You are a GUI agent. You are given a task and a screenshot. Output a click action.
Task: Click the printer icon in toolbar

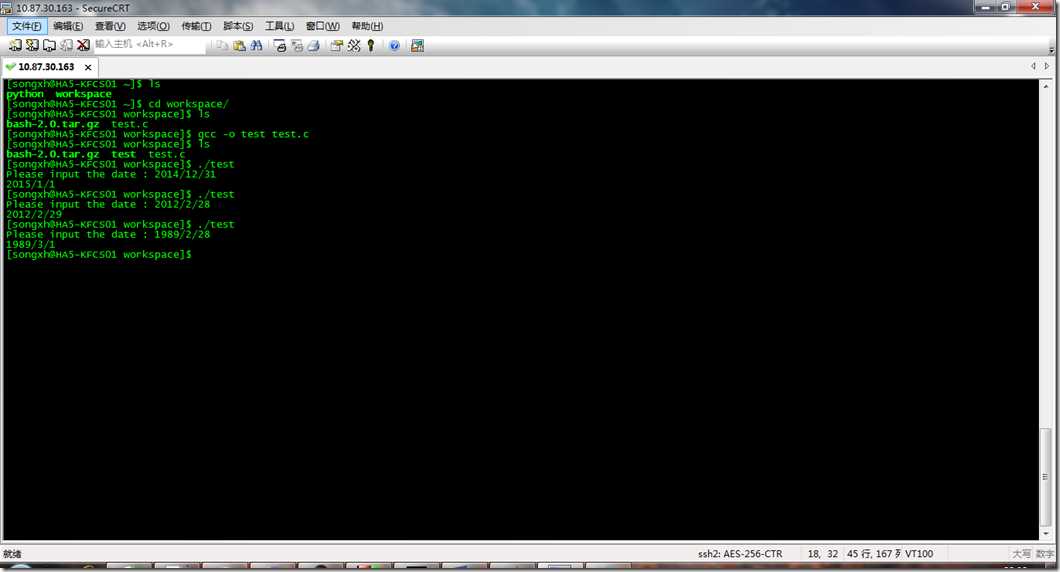tap(314, 45)
